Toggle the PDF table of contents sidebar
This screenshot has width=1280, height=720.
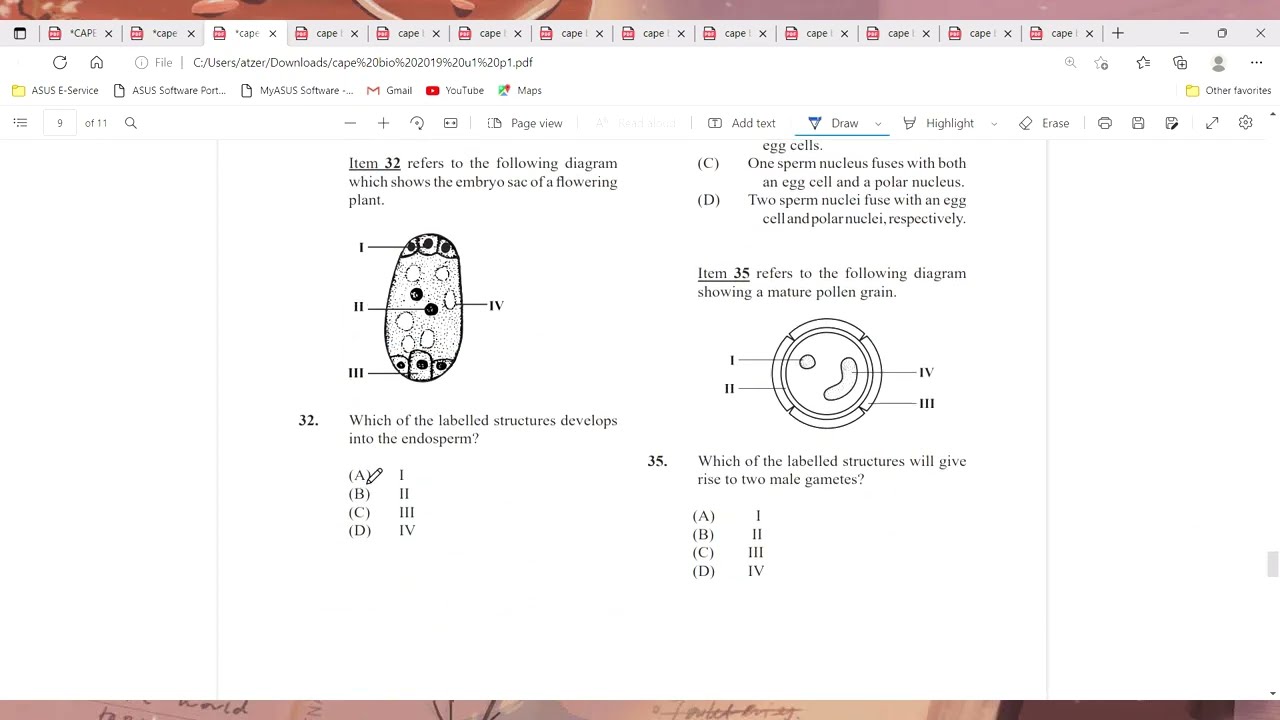pyautogui.click(x=20, y=123)
